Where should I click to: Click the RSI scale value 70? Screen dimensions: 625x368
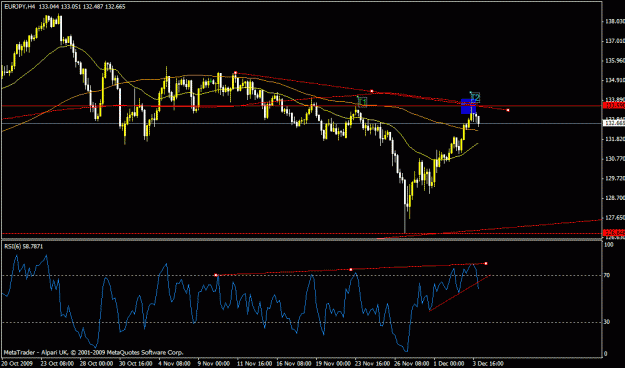pyautogui.click(x=608, y=275)
